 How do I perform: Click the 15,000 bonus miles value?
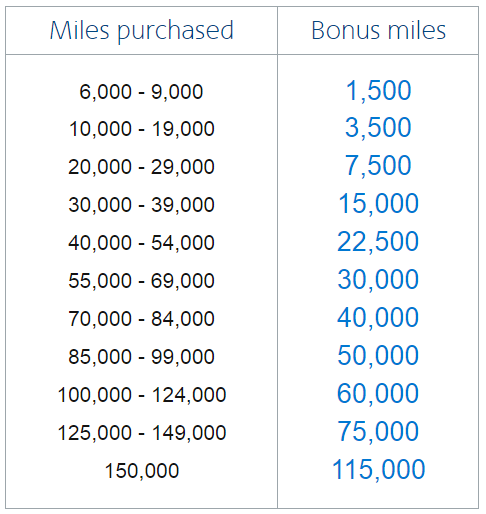pyautogui.click(x=378, y=204)
